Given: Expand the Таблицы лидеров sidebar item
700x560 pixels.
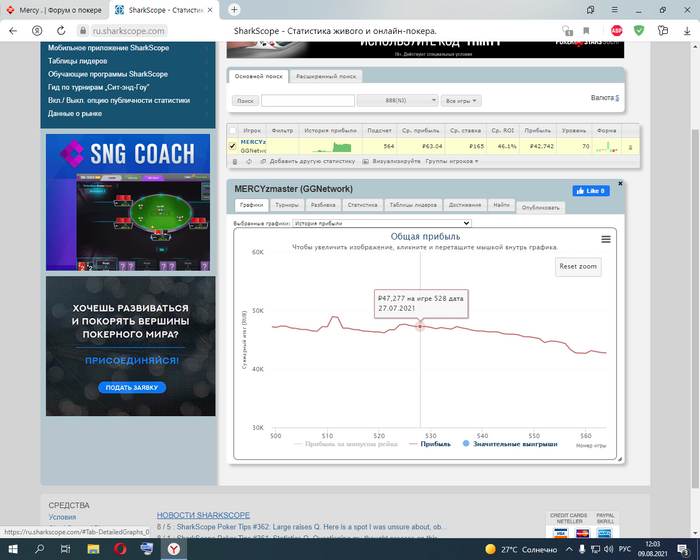Looking at the screenshot, I should point(128,61).
